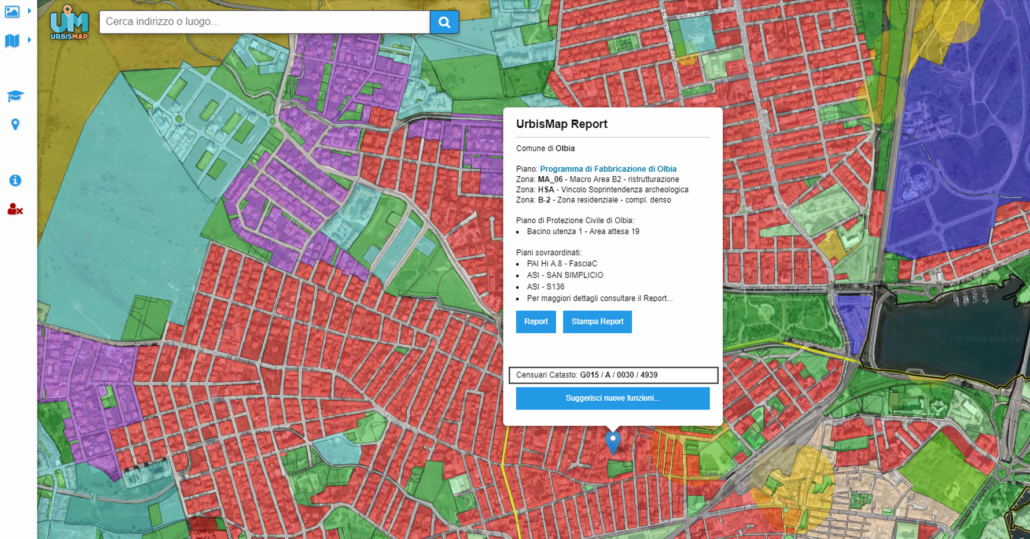
Task: Click Suggerisci nuove funzioni button
Action: (x=613, y=399)
